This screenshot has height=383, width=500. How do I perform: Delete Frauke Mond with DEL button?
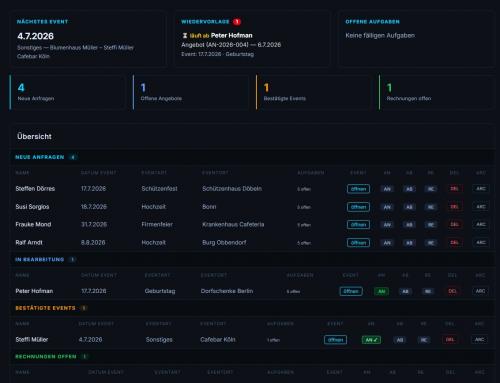tap(454, 224)
